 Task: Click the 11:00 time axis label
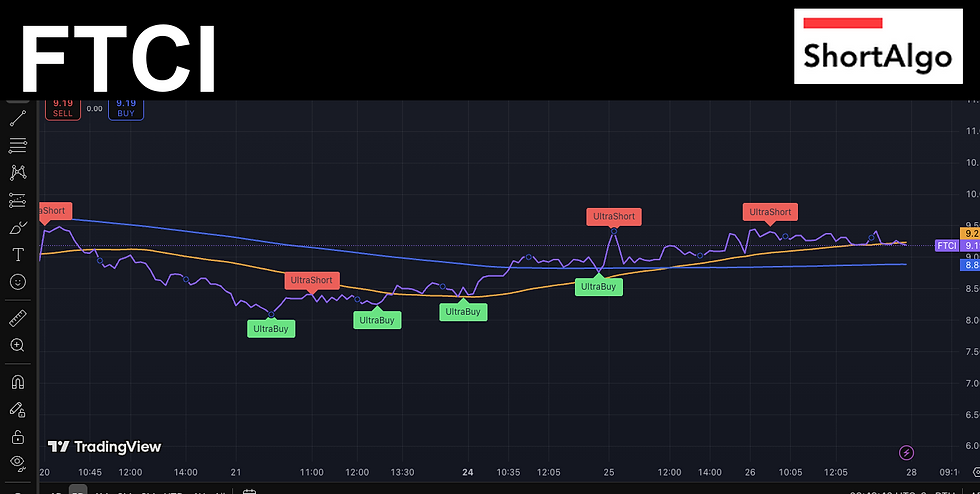312,472
